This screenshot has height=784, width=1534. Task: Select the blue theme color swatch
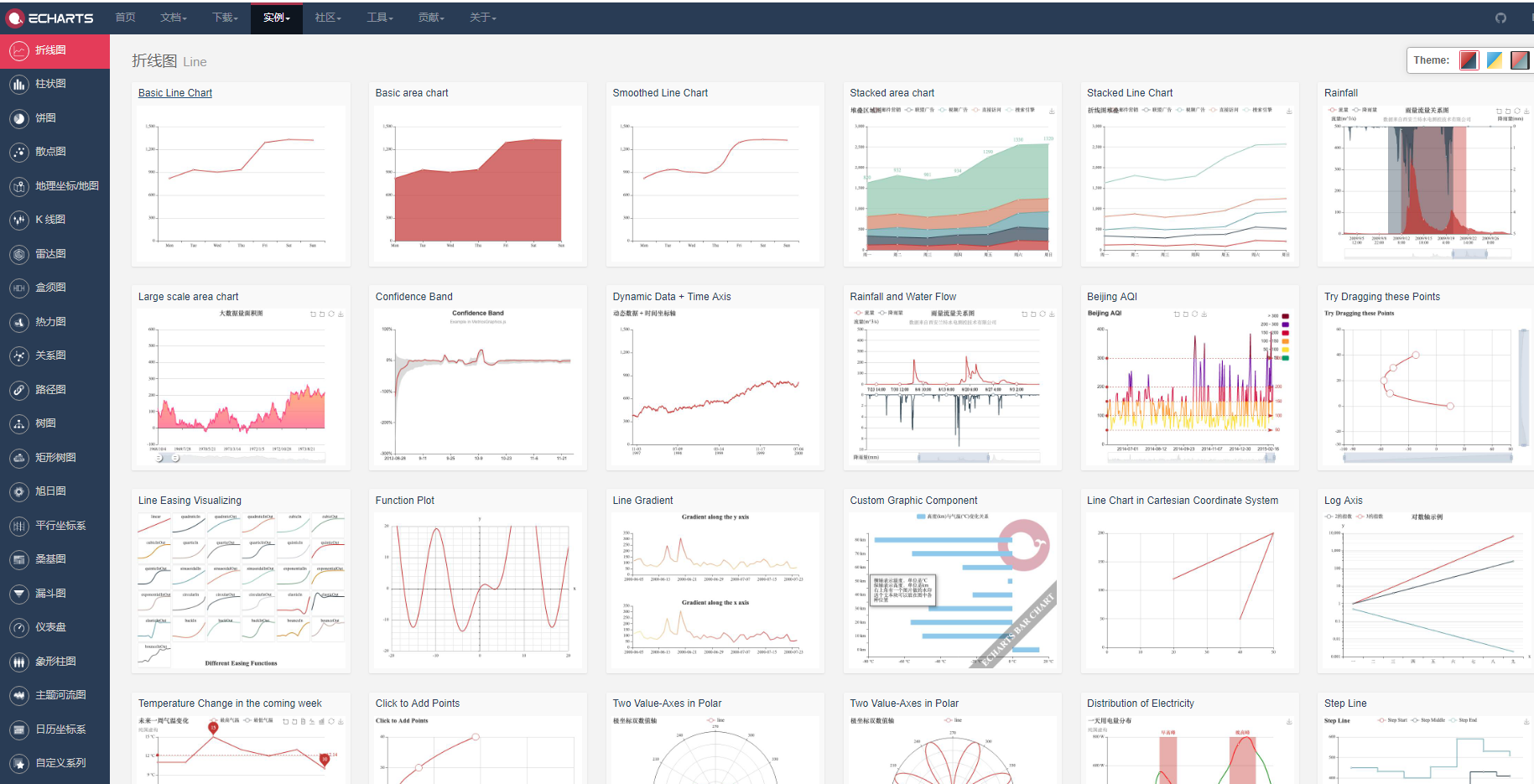1495,60
